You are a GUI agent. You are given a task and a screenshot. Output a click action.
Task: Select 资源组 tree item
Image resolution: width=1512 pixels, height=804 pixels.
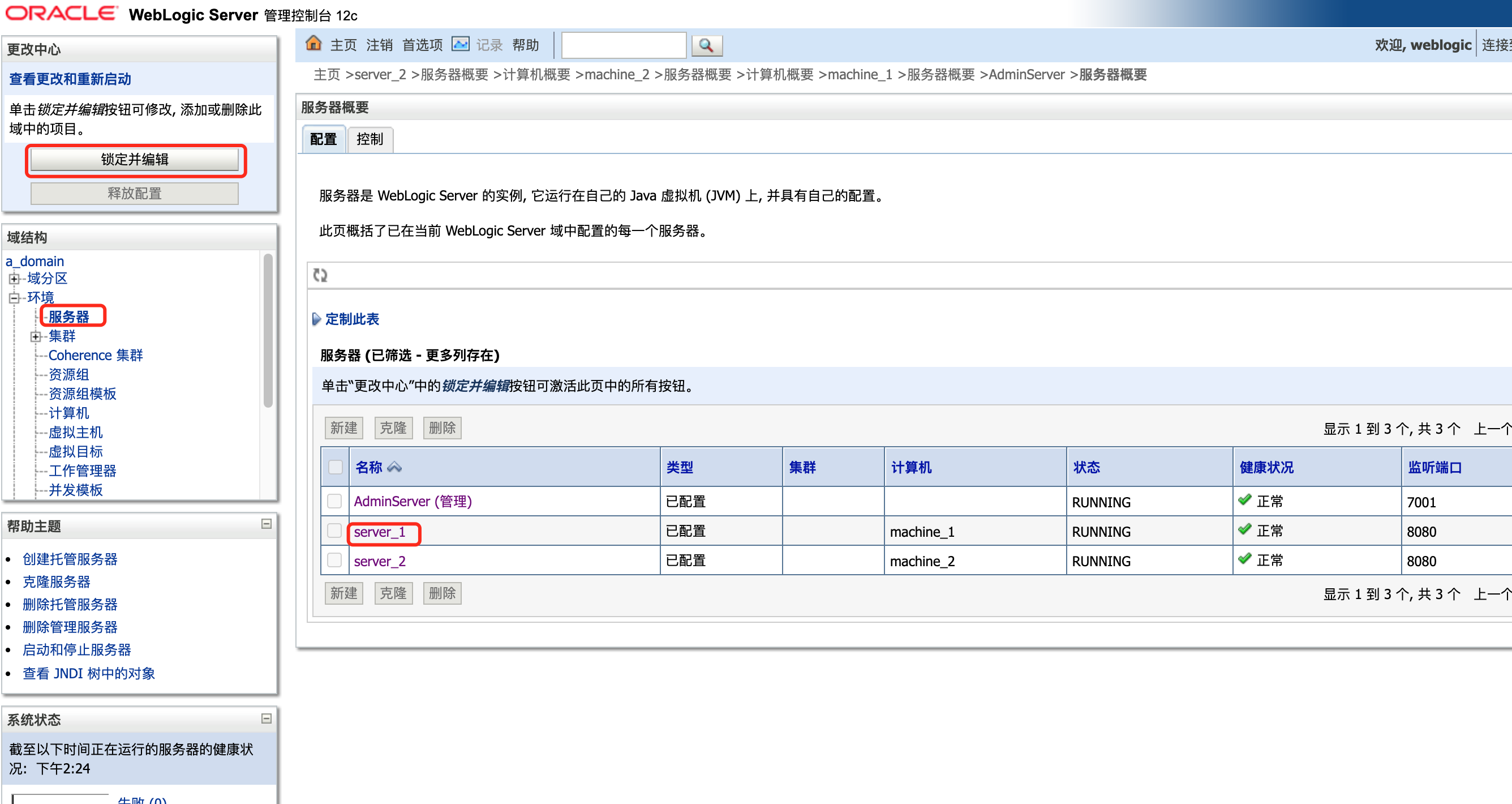[68, 375]
